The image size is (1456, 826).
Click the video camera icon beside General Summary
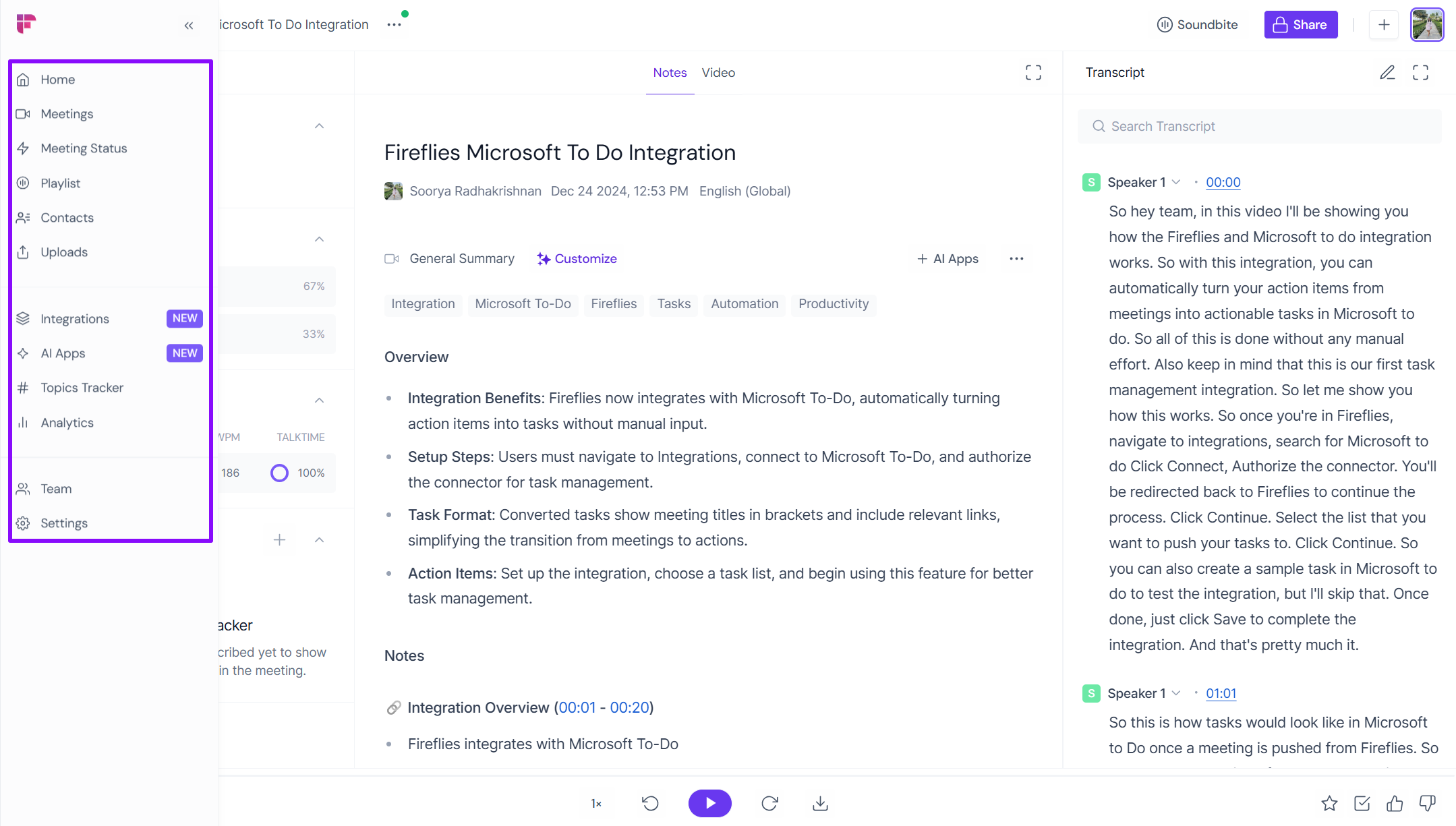coord(392,259)
